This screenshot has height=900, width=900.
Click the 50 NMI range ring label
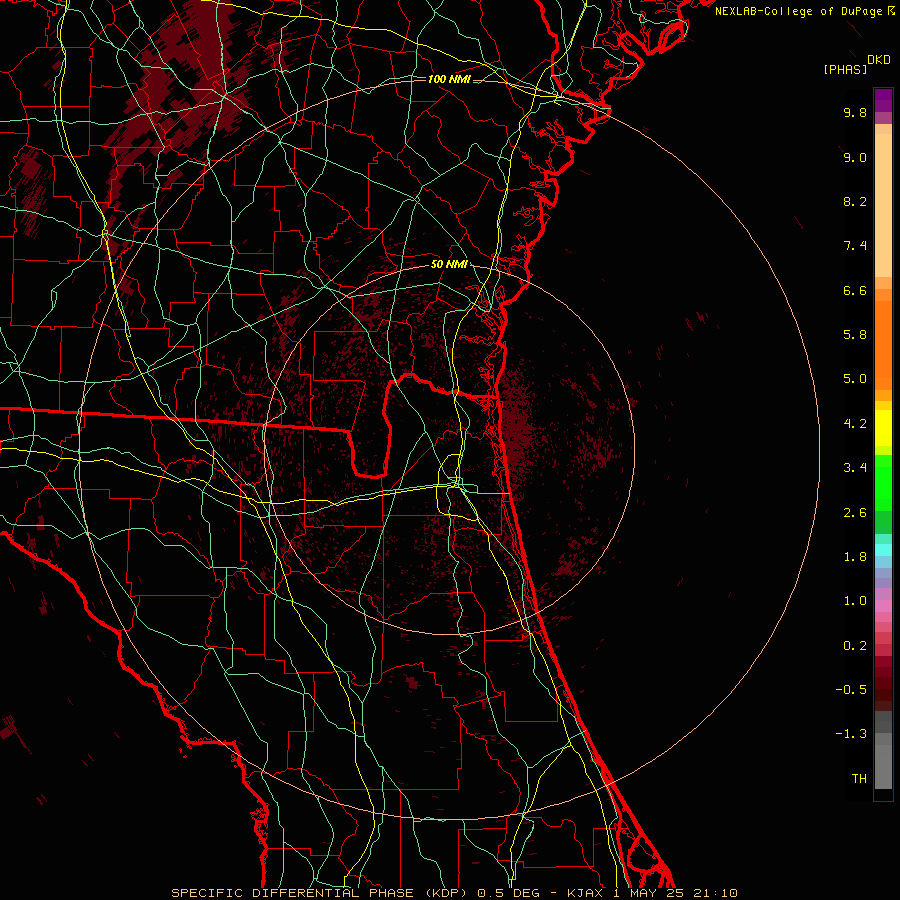(449, 264)
